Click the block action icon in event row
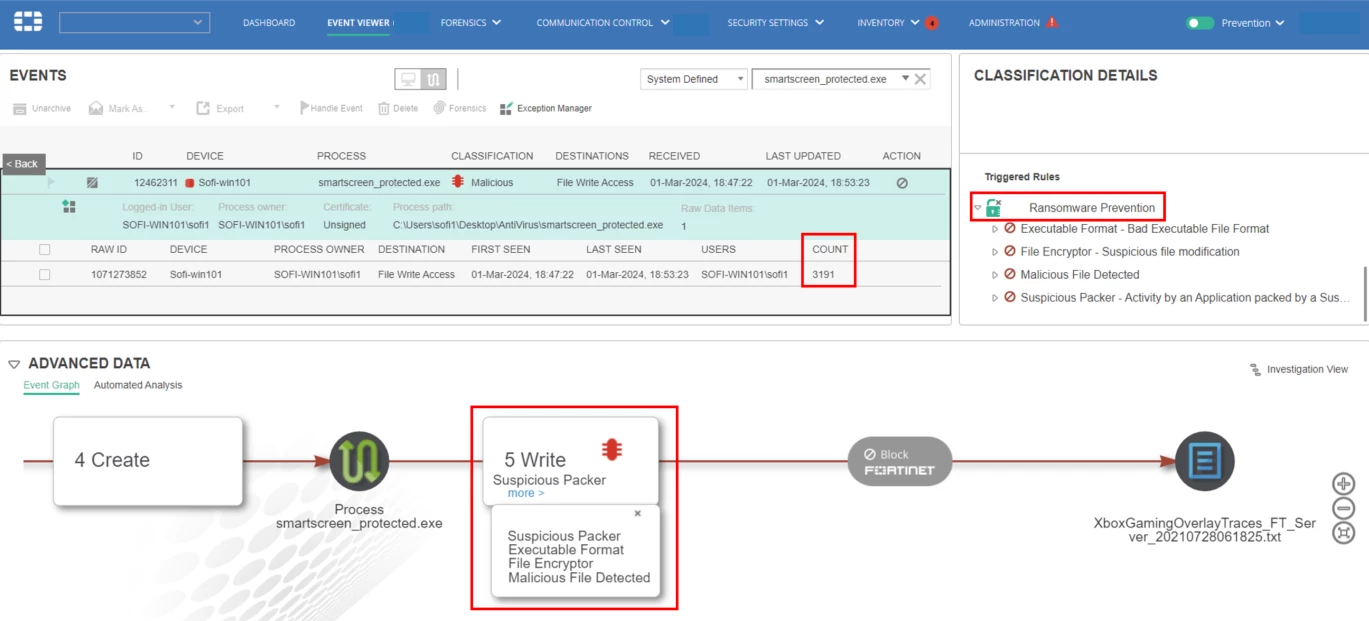The image size is (1369, 621). [x=902, y=183]
